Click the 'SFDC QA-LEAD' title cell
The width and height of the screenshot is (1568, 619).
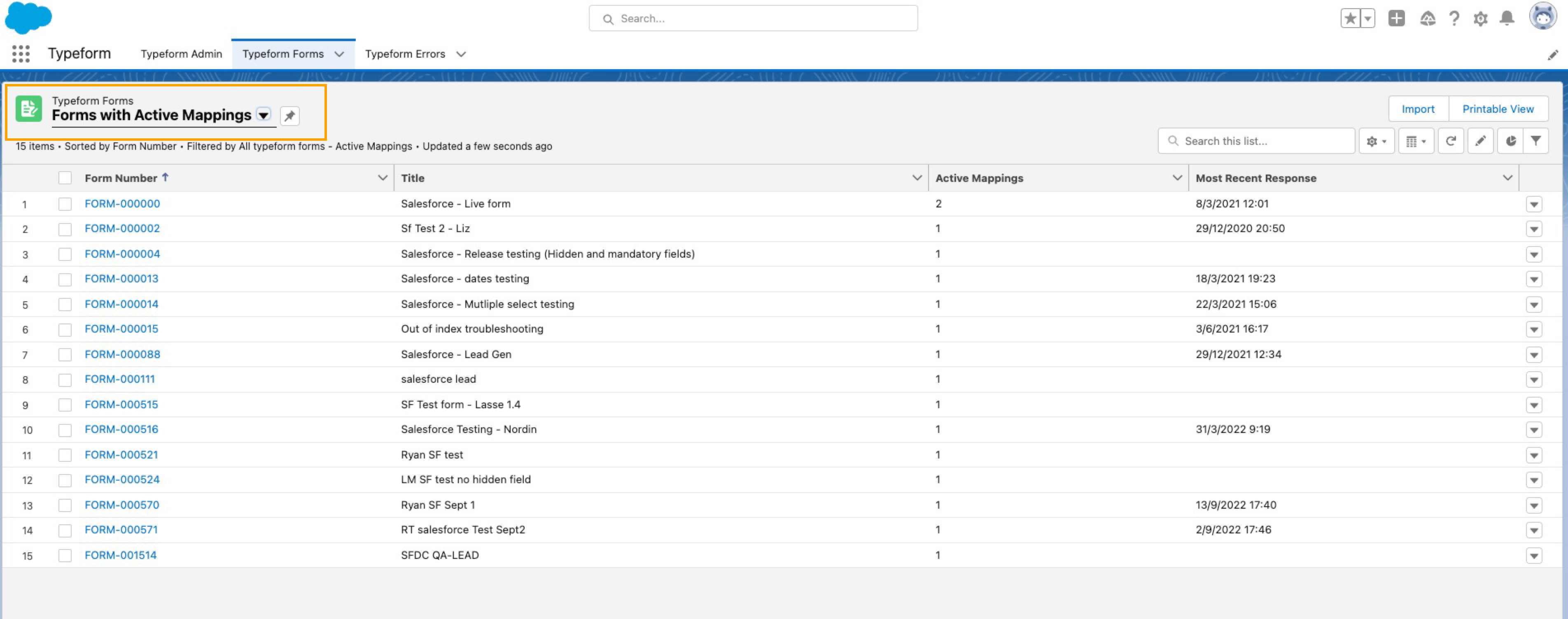(x=439, y=555)
